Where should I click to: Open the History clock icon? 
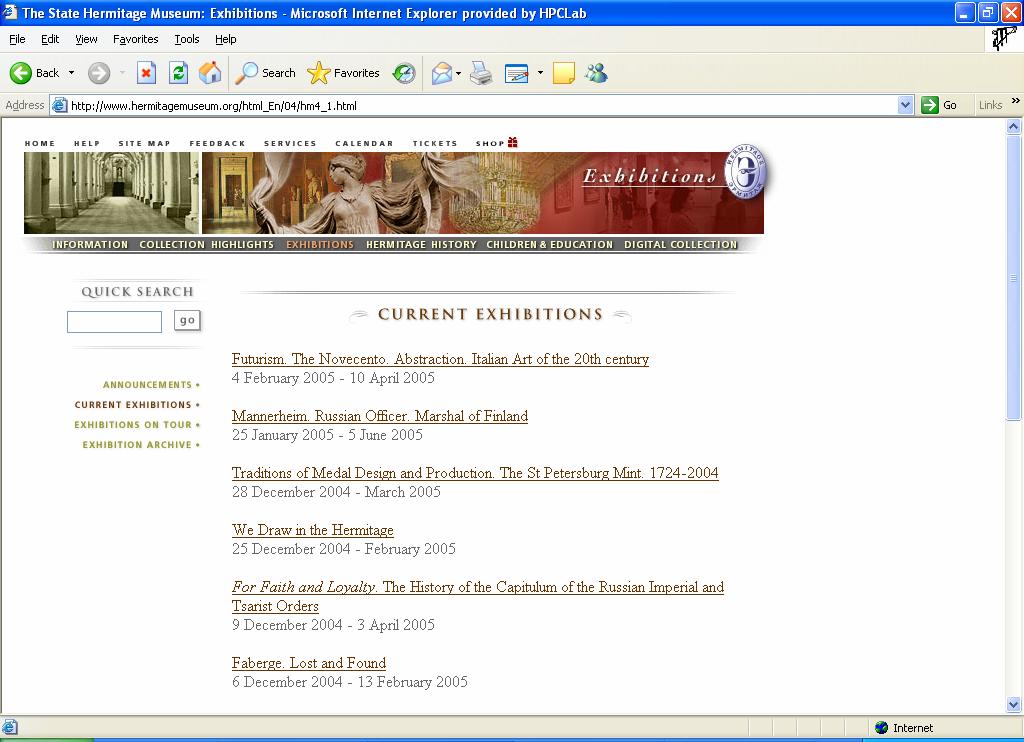[404, 73]
